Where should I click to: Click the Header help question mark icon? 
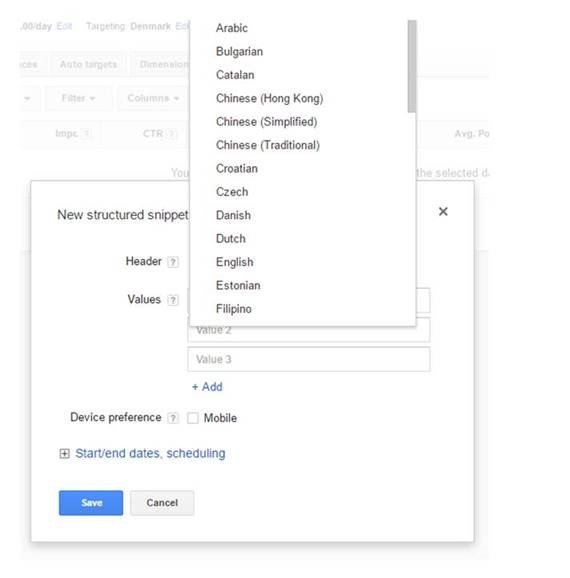[x=173, y=262]
